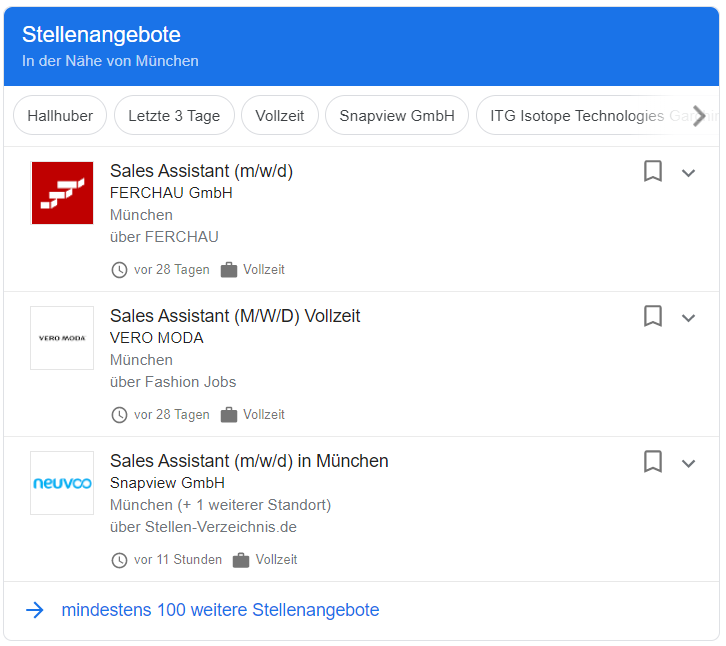Image resolution: width=726 pixels, height=646 pixels.
Task: Click the FERCHAU red logo thumbnail
Action: pyautogui.click(x=62, y=193)
